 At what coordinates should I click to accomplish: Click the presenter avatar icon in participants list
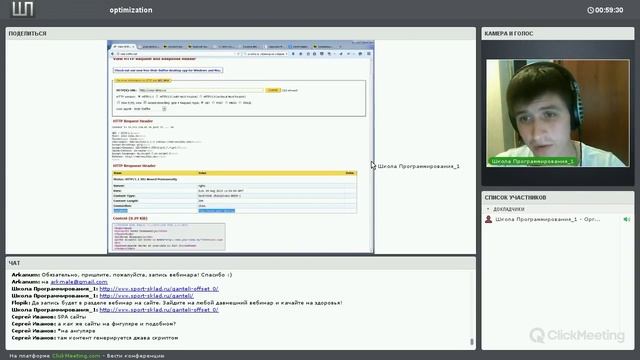pos(488,220)
